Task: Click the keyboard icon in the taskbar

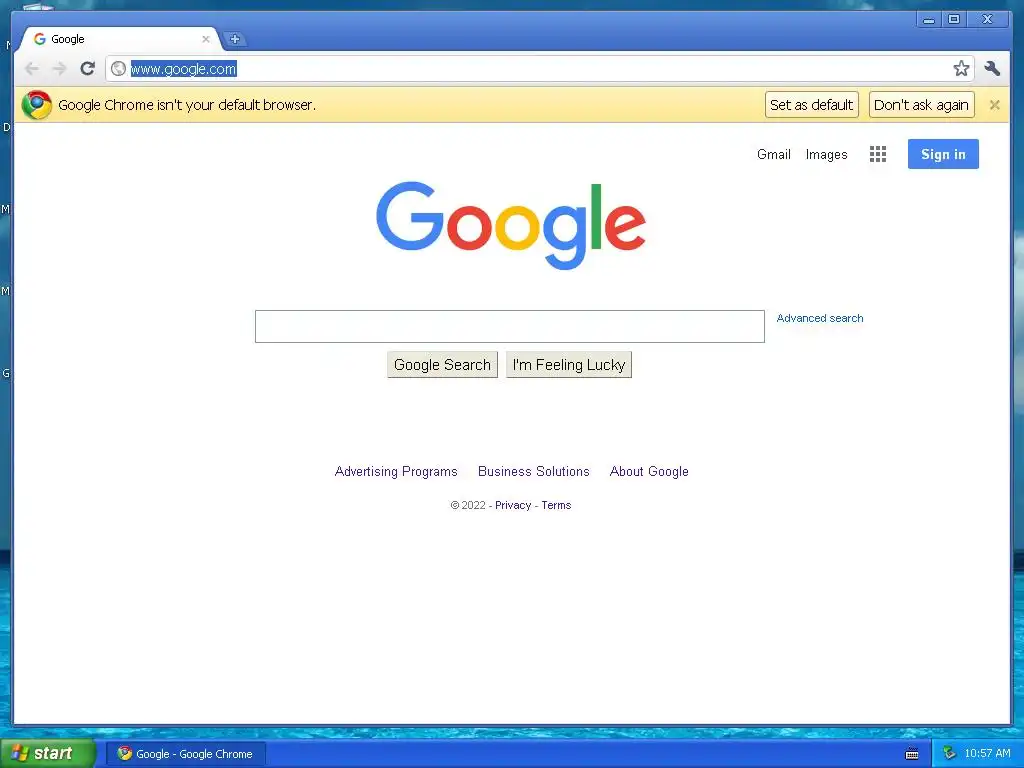Action: click(912, 754)
